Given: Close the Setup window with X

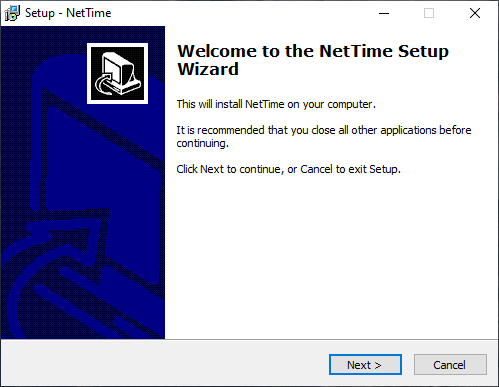Looking at the screenshot, I should [475, 13].
